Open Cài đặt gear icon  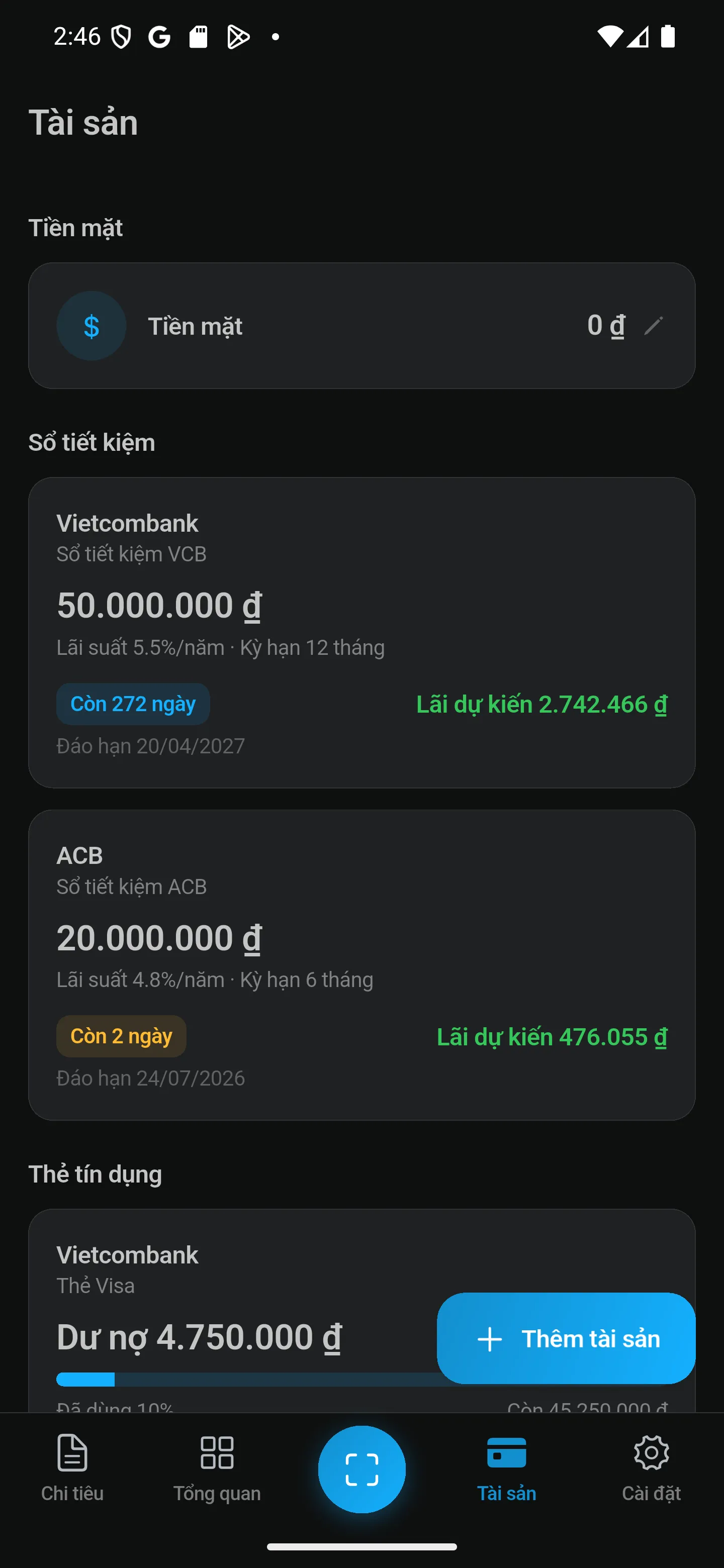pos(651,1468)
